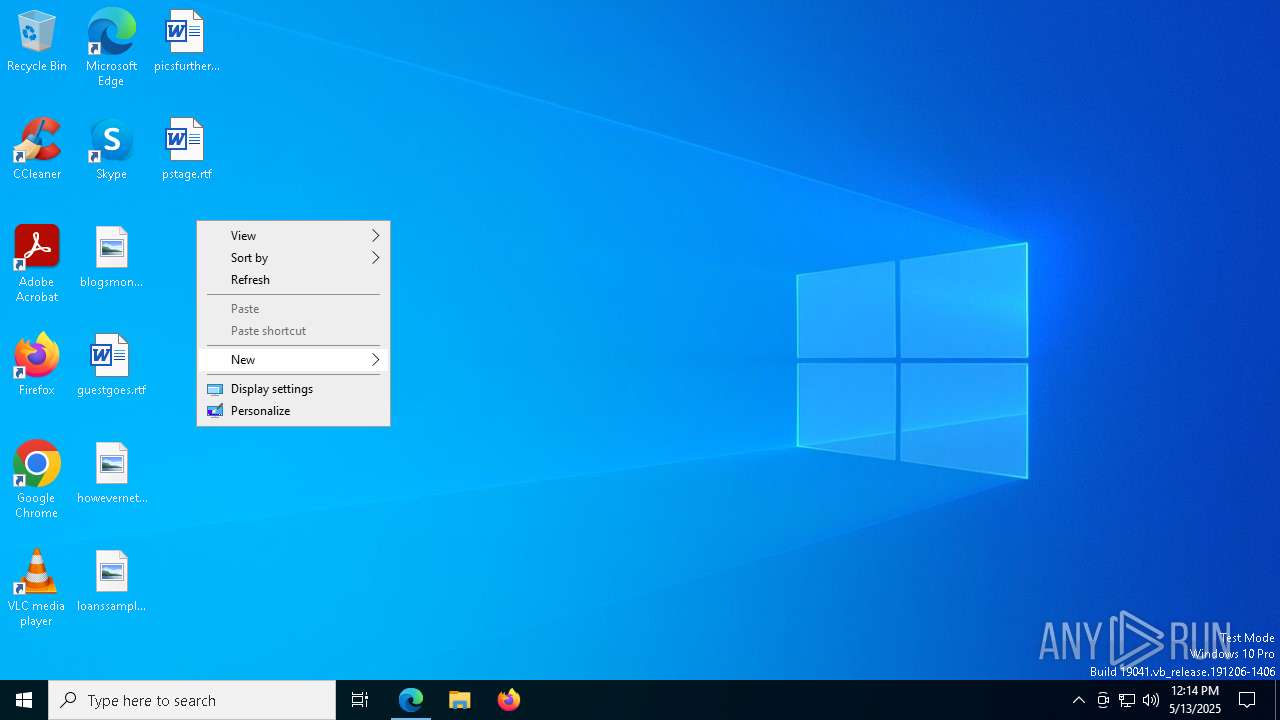Expand the New submenu

293,360
